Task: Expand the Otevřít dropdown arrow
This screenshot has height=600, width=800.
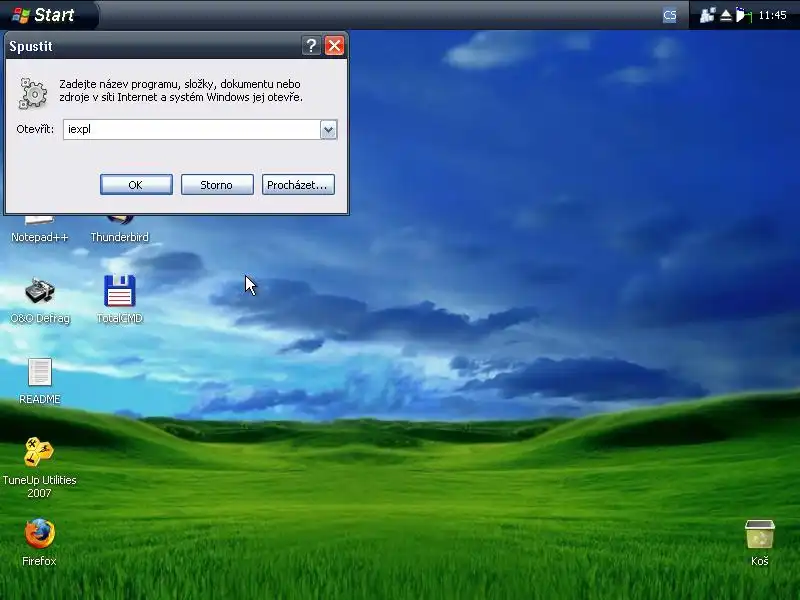Action: coord(329,130)
